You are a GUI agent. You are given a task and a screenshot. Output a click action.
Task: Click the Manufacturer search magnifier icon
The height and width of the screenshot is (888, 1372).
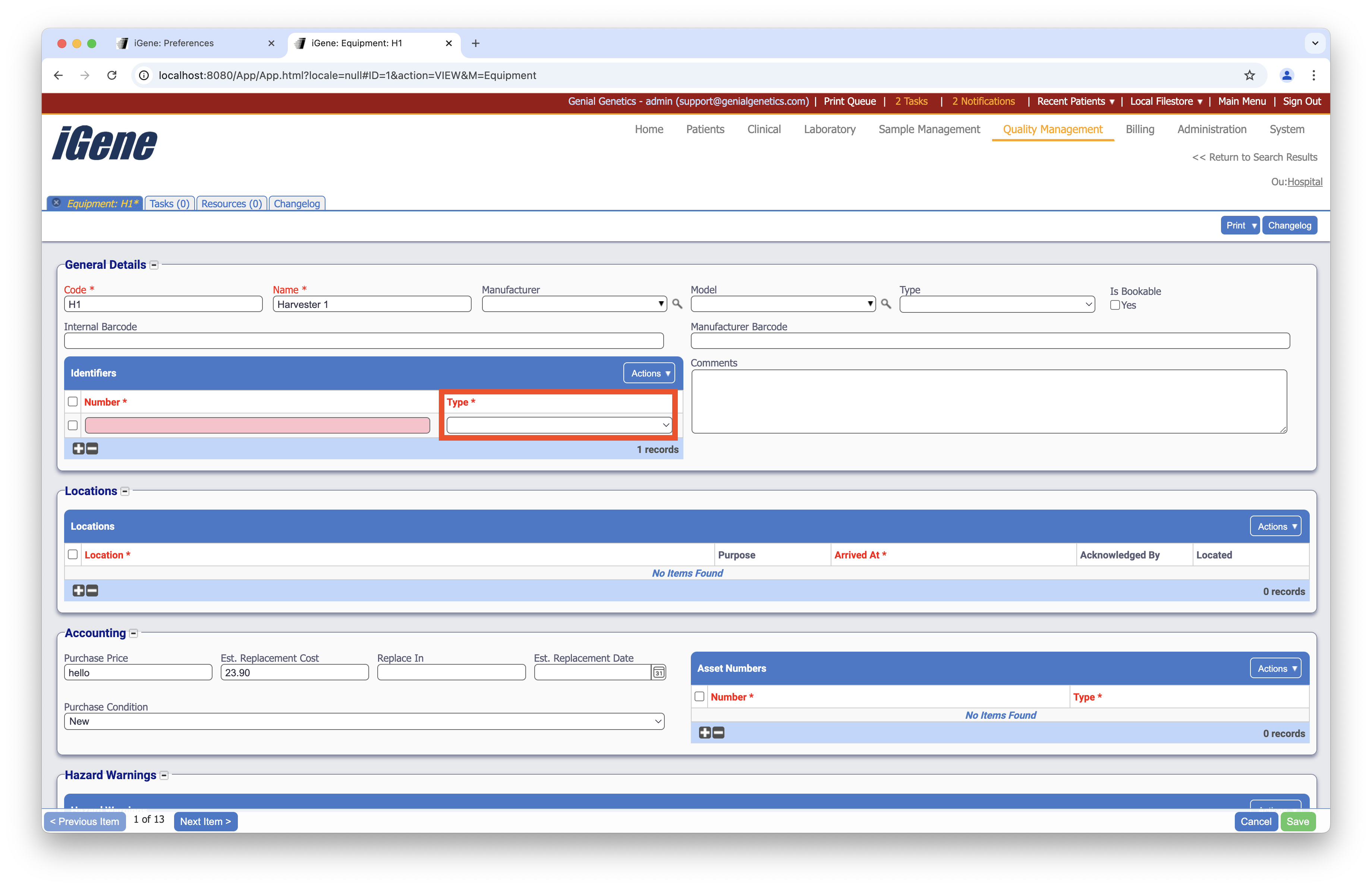pos(677,304)
